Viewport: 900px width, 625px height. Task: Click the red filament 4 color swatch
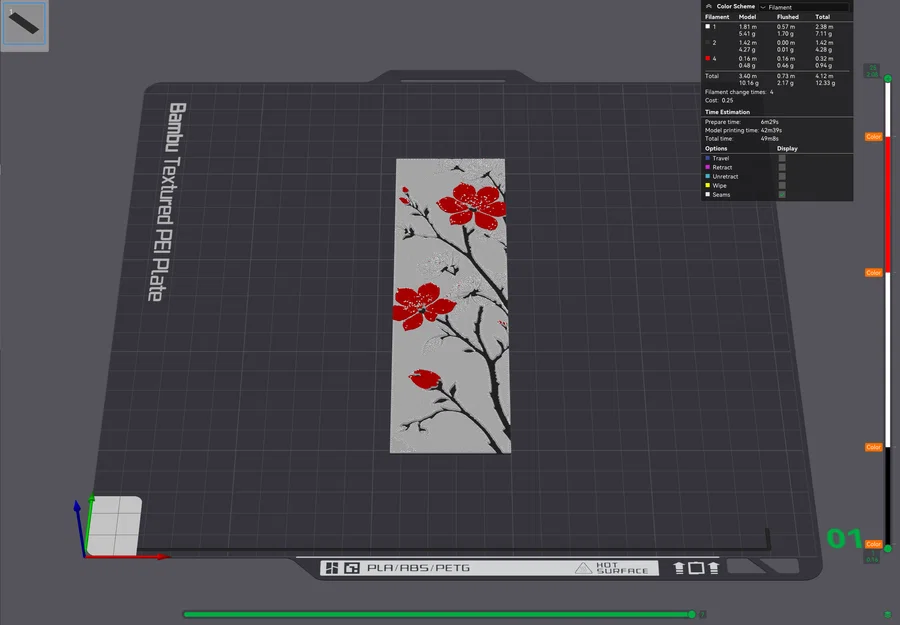tap(707, 59)
